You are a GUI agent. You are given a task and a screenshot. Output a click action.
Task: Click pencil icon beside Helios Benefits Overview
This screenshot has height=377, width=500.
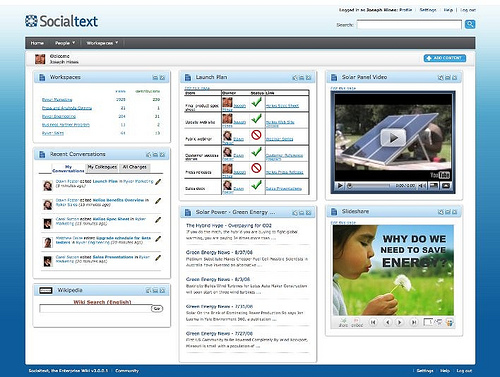pos(158,201)
